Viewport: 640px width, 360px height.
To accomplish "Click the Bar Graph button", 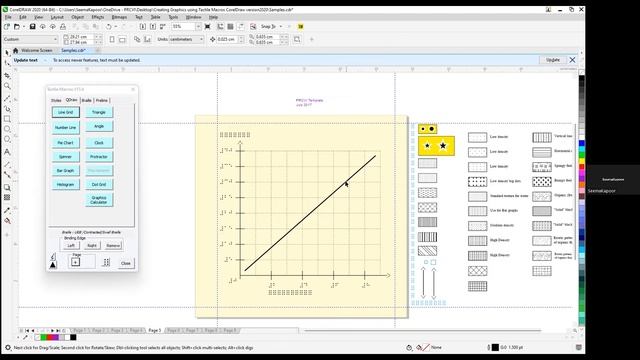I will pyautogui.click(x=66, y=171).
